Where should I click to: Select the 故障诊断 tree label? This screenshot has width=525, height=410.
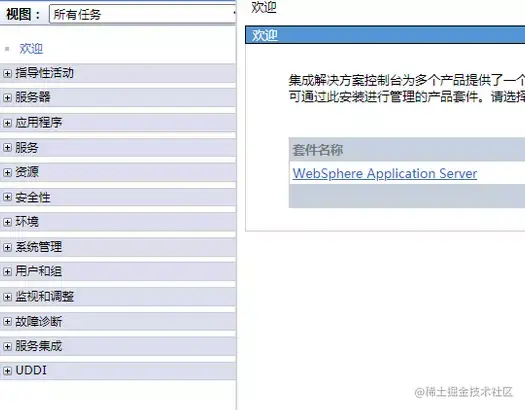[x=39, y=321]
